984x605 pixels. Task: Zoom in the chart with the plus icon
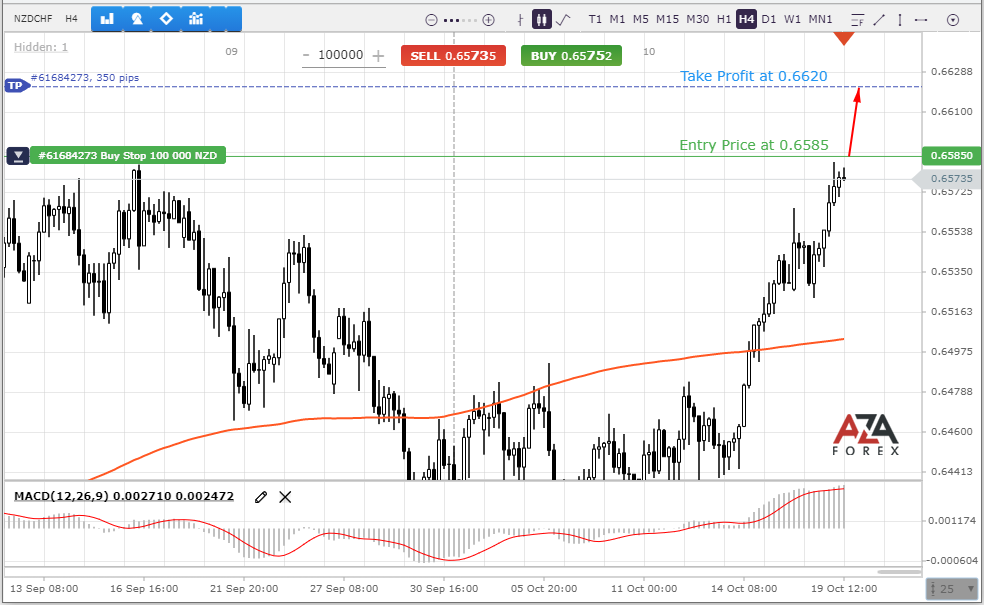pyautogui.click(x=489, y=19)
